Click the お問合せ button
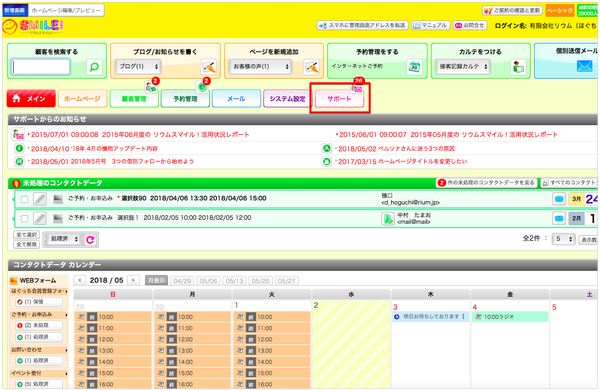Image resolution: width=600 pixels, height=391 pixels. (x=470, y=25)
